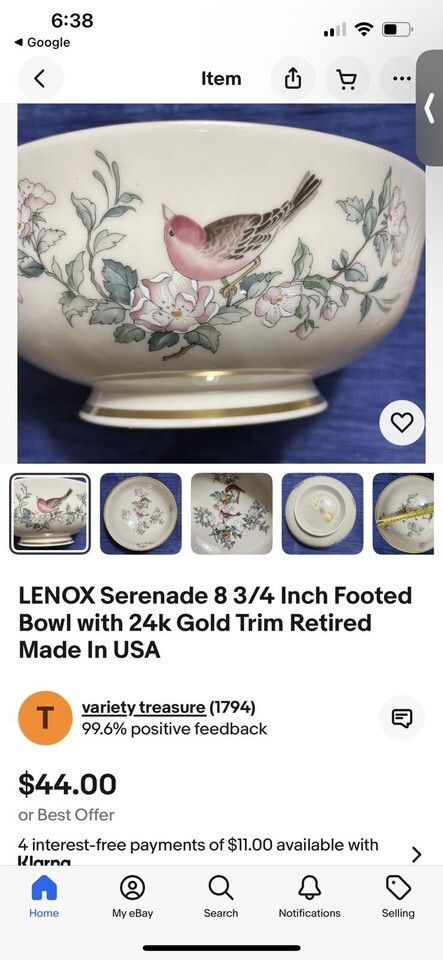The image size is (443, 960).
Task: Return to Google app via back link
Action: (42, 42)
